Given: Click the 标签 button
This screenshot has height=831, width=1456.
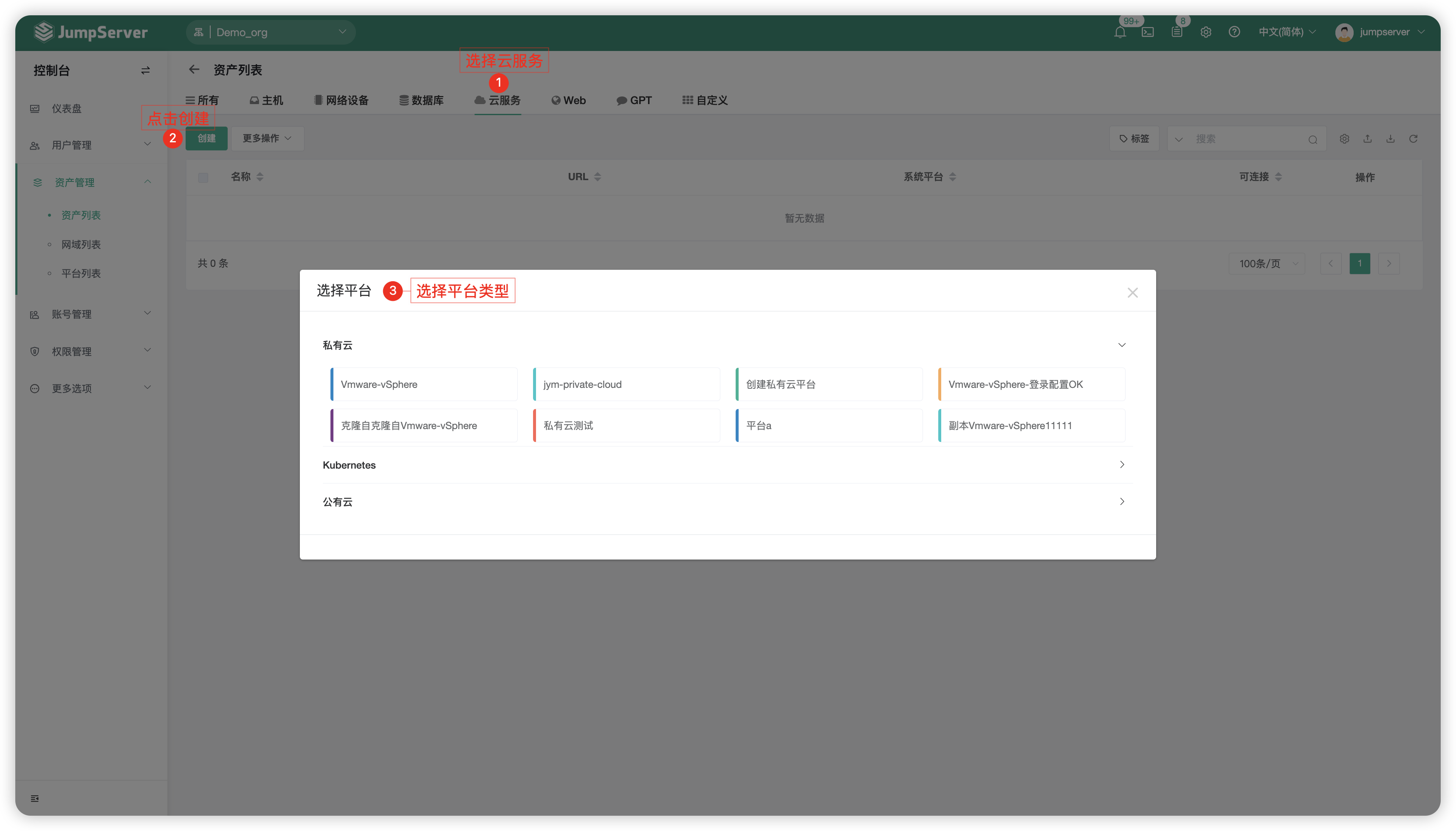Looking at the screenshot, I should coord(1134,138).
